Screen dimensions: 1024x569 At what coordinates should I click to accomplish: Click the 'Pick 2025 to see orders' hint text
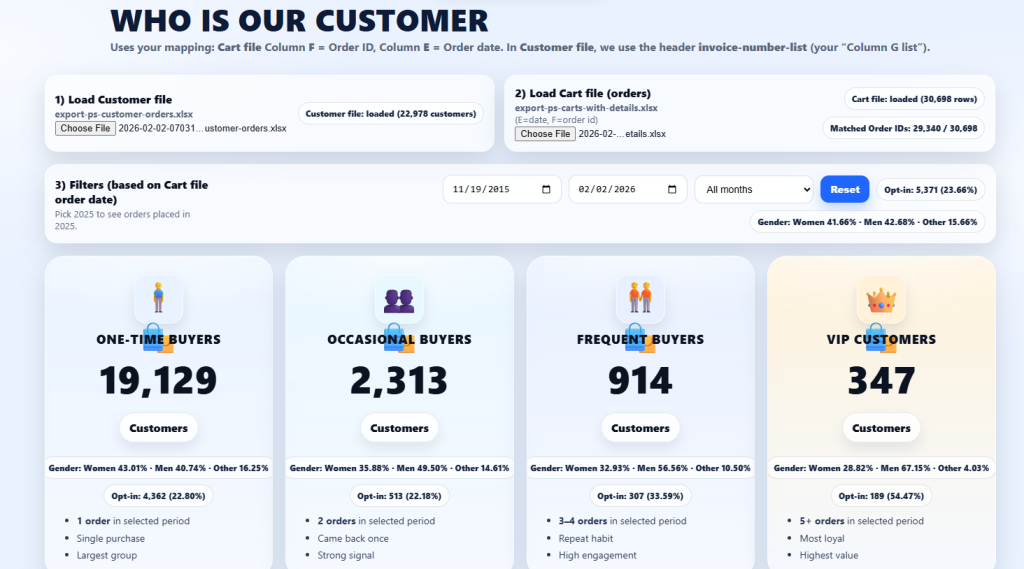point(122,220)
